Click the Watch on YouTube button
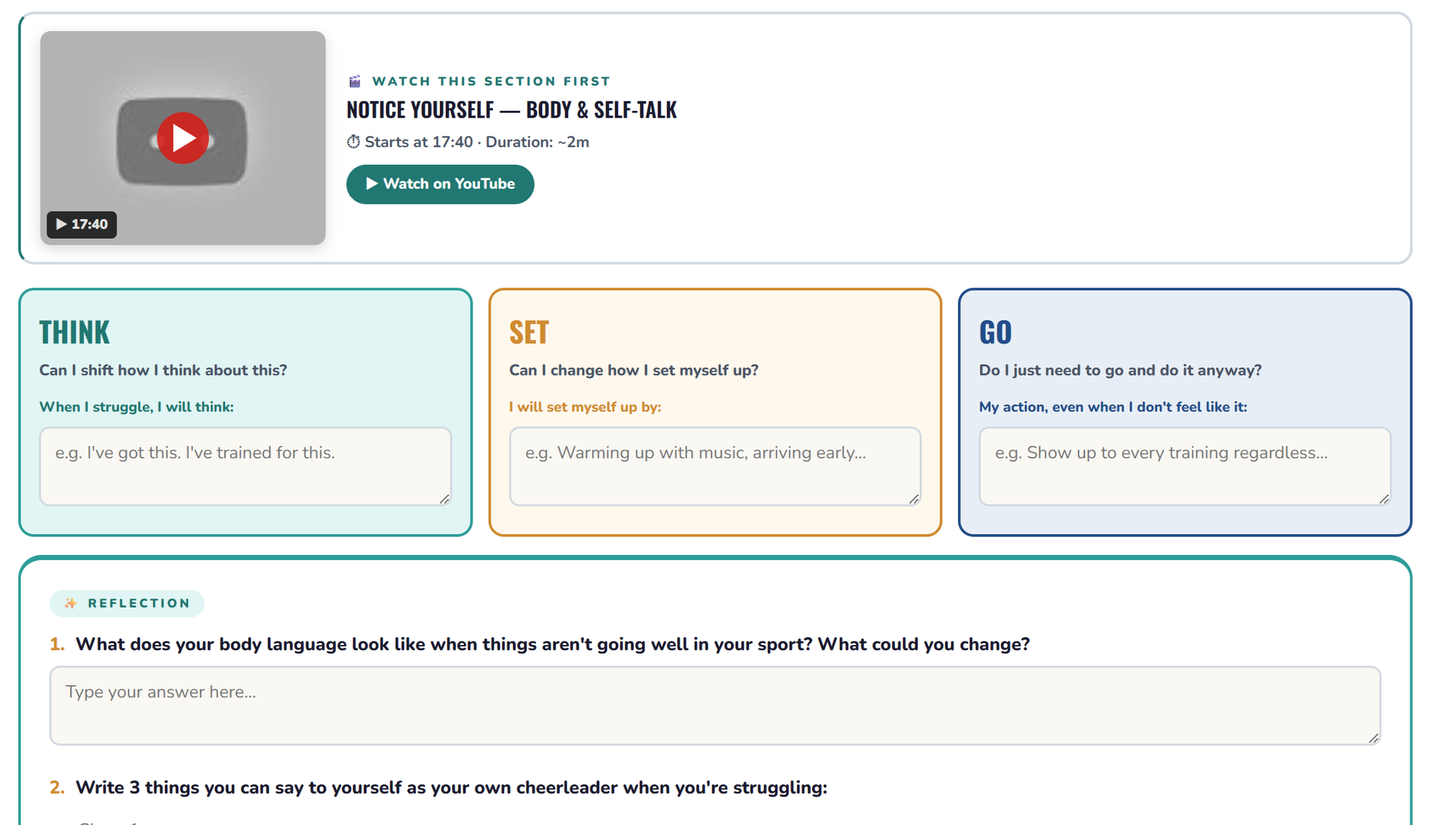 pyautogui.click(x=440, y=184)
